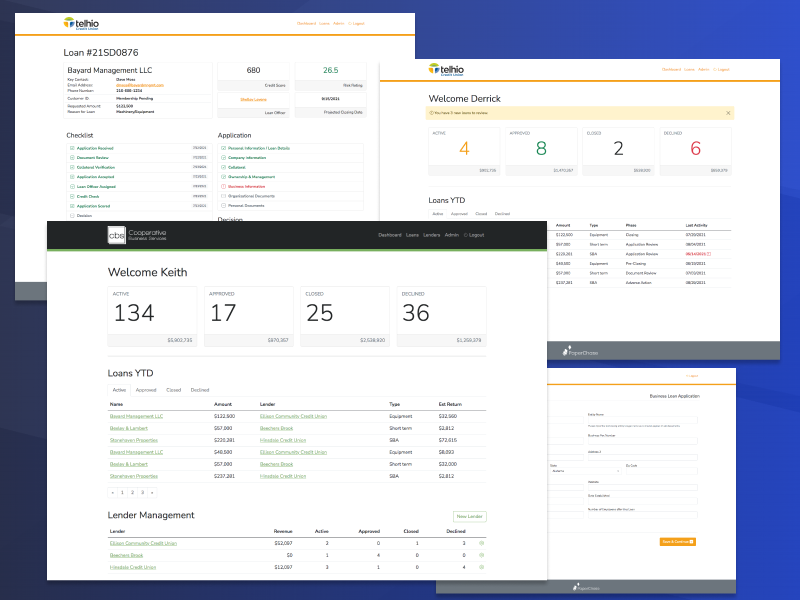
Task: Click the orange loan officer name link
Action: pyautogui.click(x=254, y=99)
